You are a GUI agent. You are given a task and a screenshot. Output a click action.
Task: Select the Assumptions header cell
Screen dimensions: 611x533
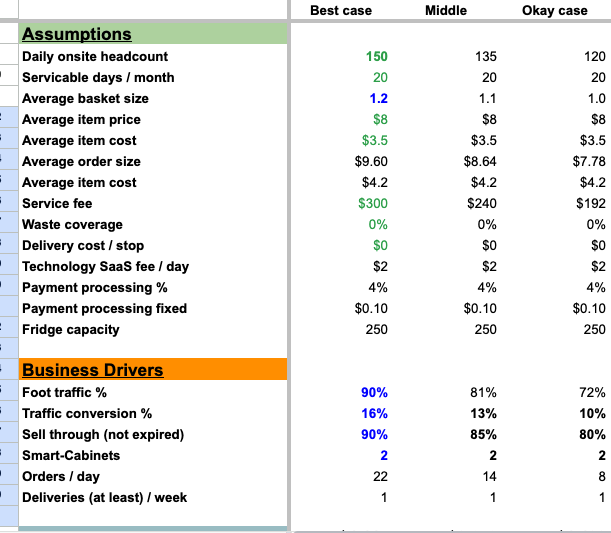[x=153, y=34]
